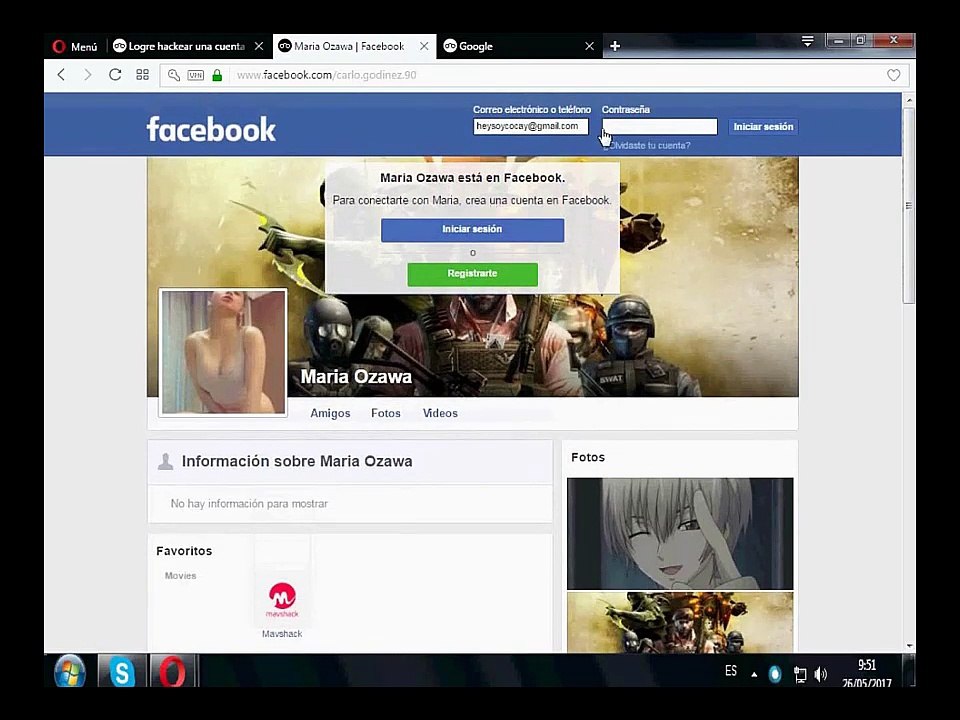Screen dimensions: 960x720
Task: Open Skype from the taskbar
Action: point(122,672)
